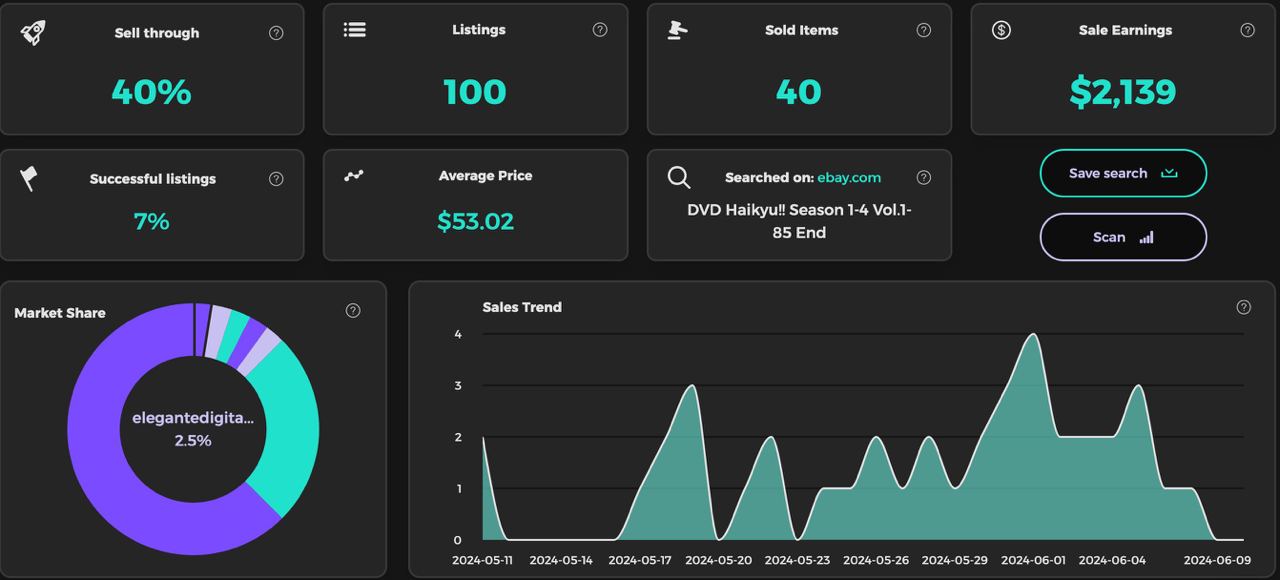Open help tooltip for Listings
Image resolution: width=1280 pixels, height=580 pixels.
coord(600,30)
